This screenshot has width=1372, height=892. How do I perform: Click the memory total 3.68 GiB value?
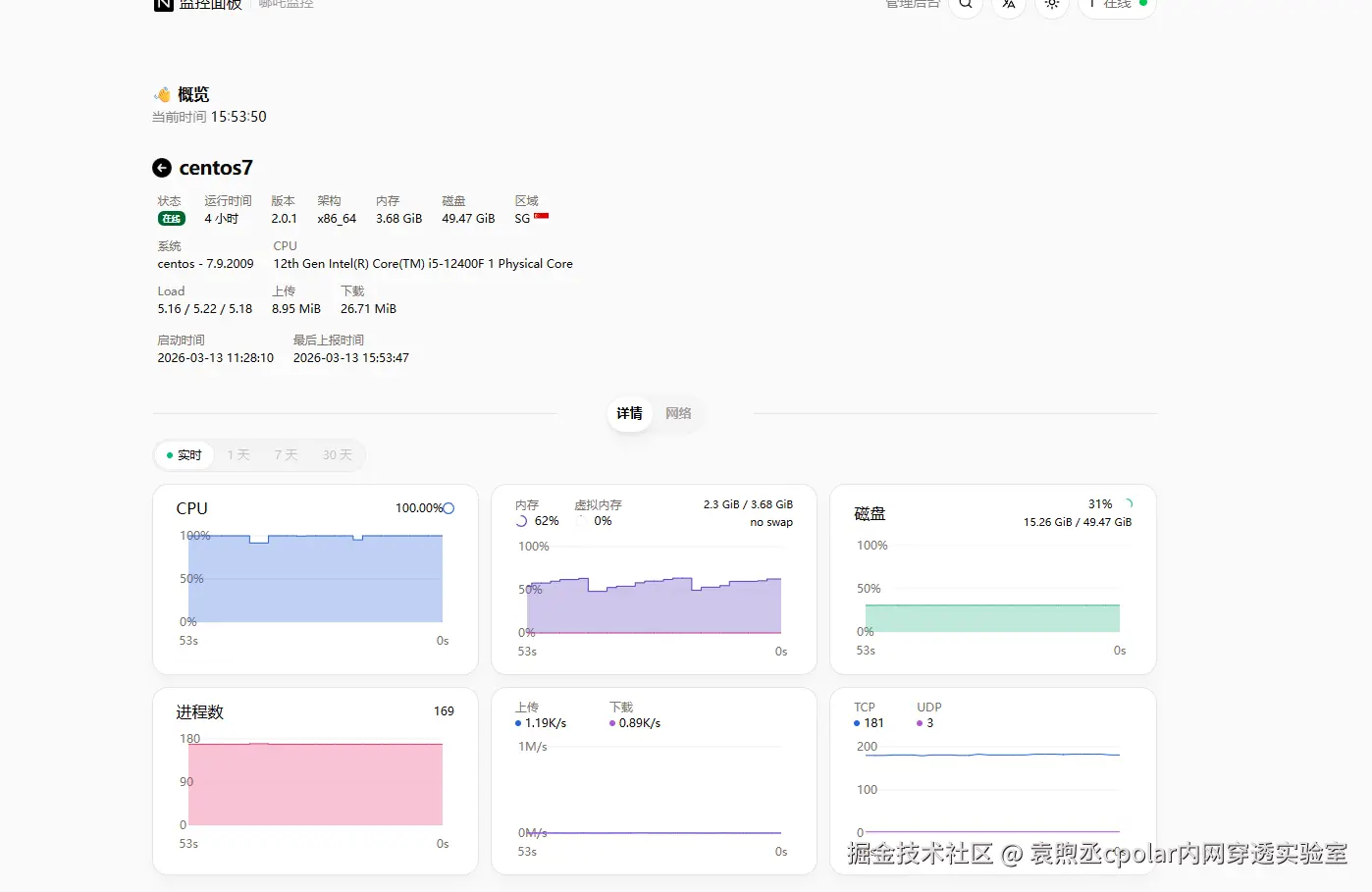pyautogui.click(x=399, y=219)
